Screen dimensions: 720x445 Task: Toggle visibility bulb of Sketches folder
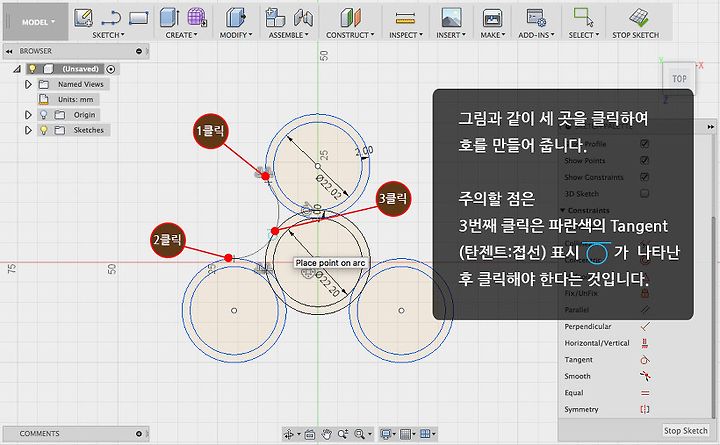point(44,130)
